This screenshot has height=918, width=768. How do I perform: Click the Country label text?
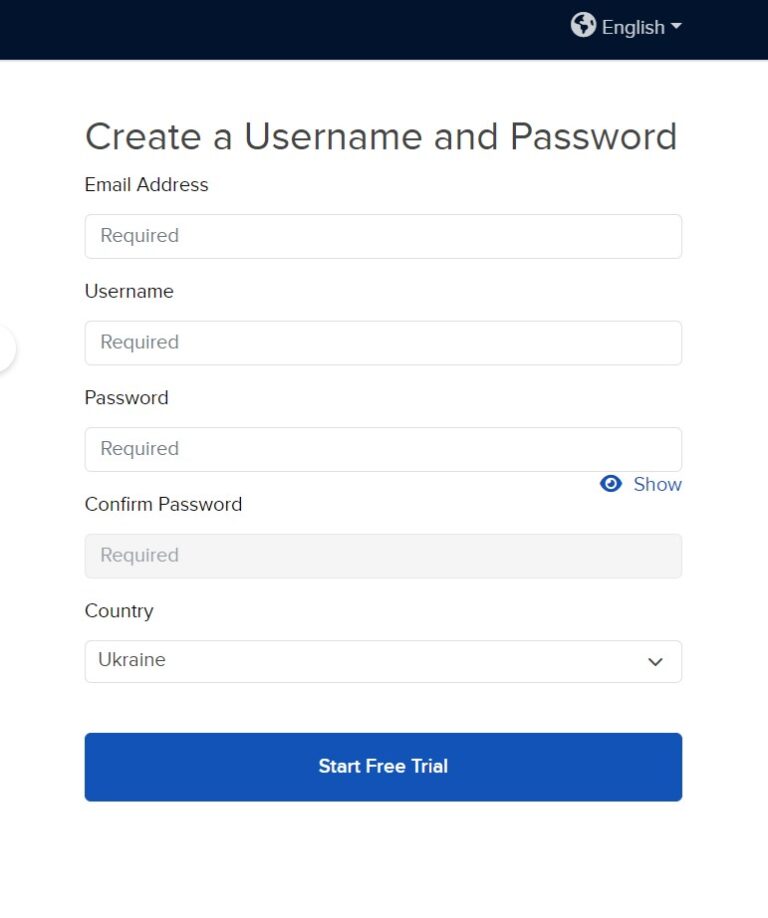[119, 611]
